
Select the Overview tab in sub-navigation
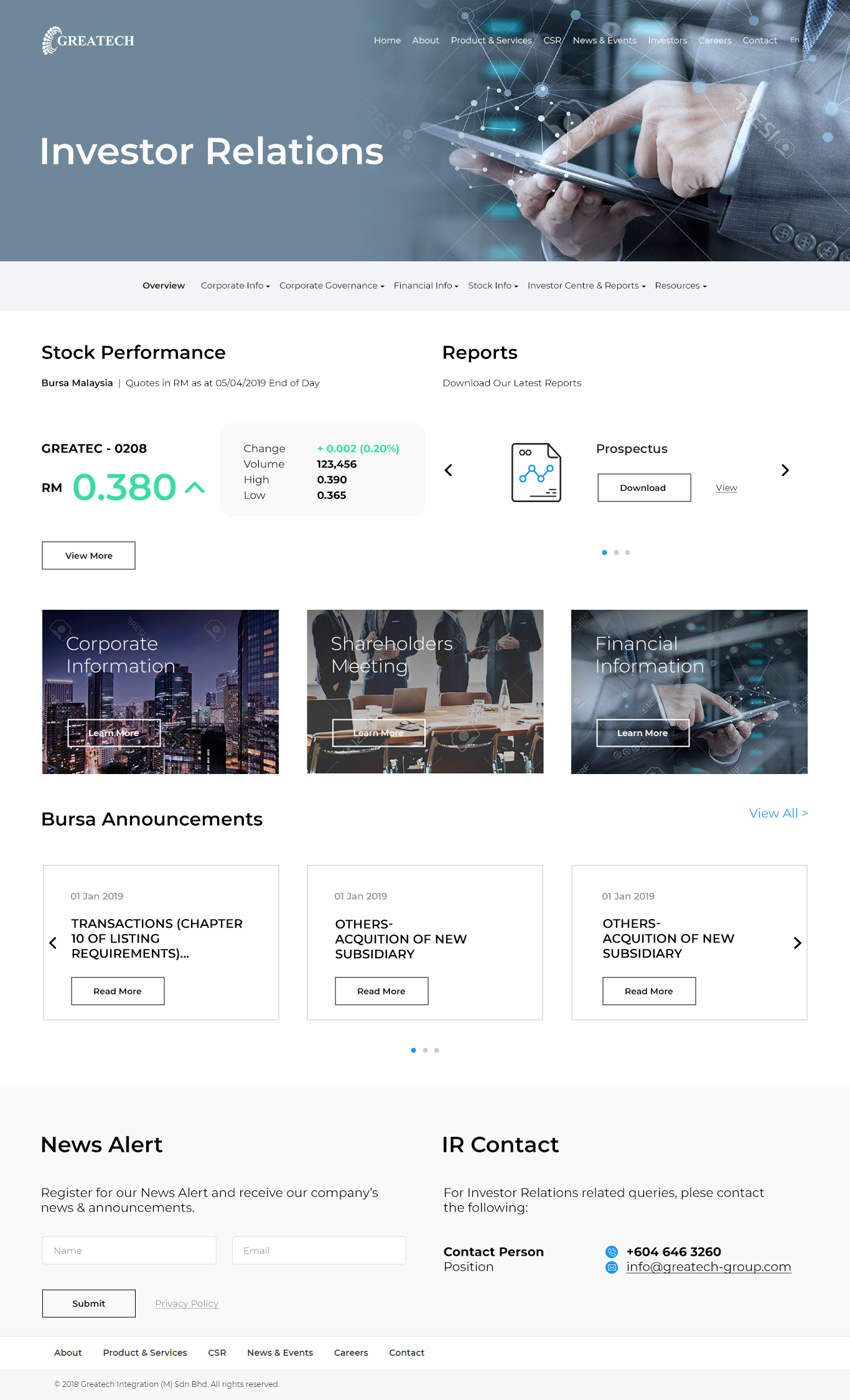[164, 286]
